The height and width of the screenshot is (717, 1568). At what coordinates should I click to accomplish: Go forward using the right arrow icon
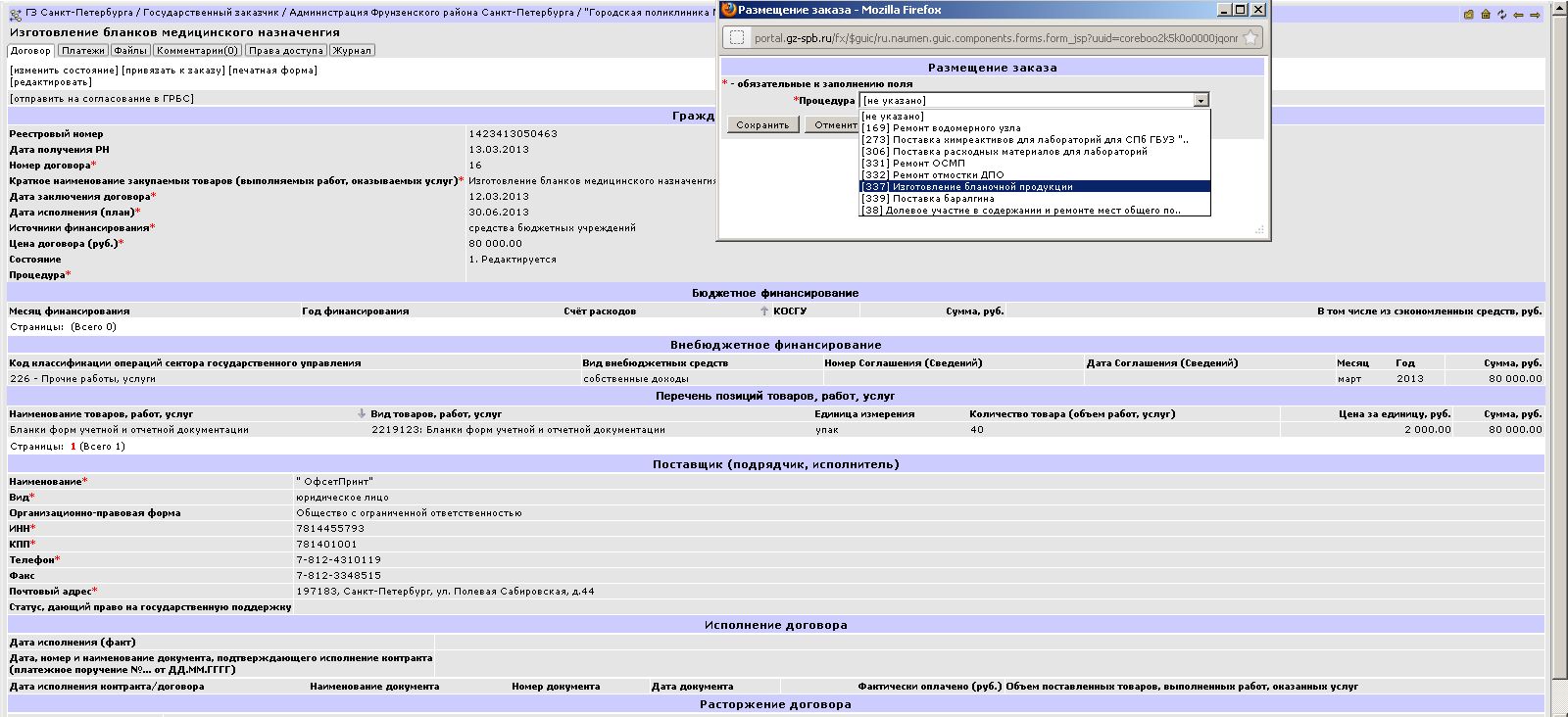tap(1535, 15)
